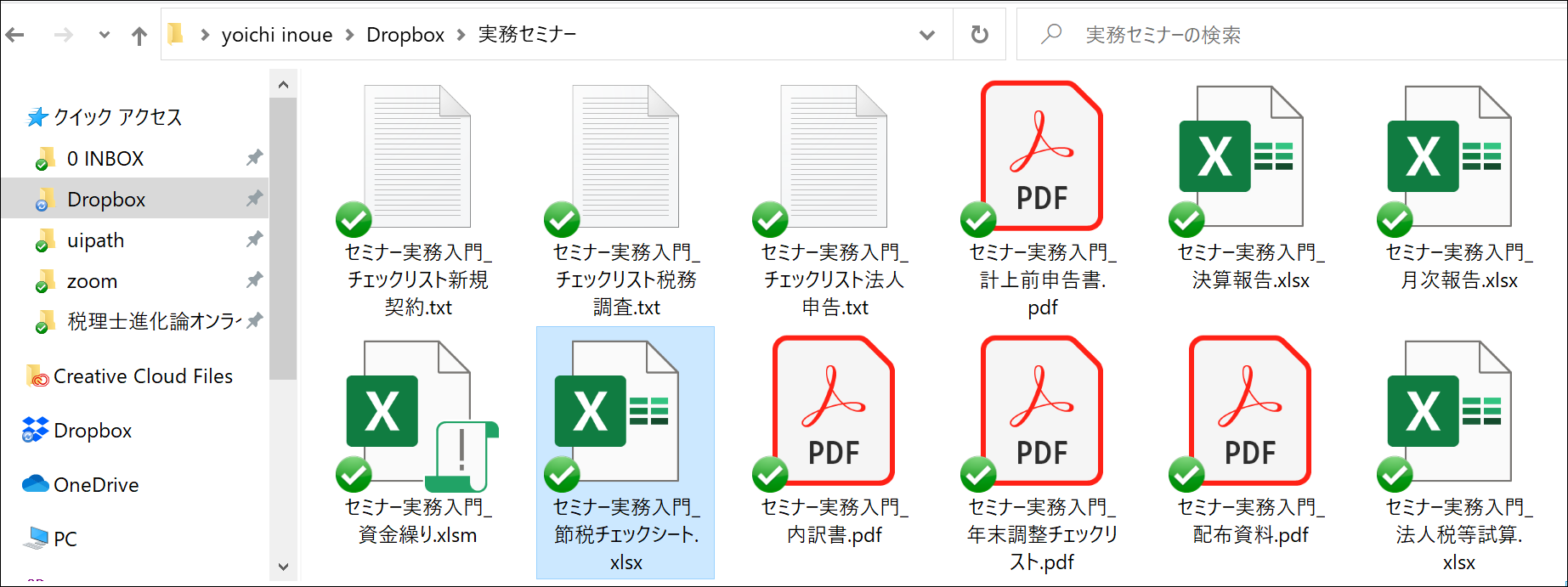Select Creative Cloud Files in sidebar
Viewport: 1568px width, 587px height.
143,376
